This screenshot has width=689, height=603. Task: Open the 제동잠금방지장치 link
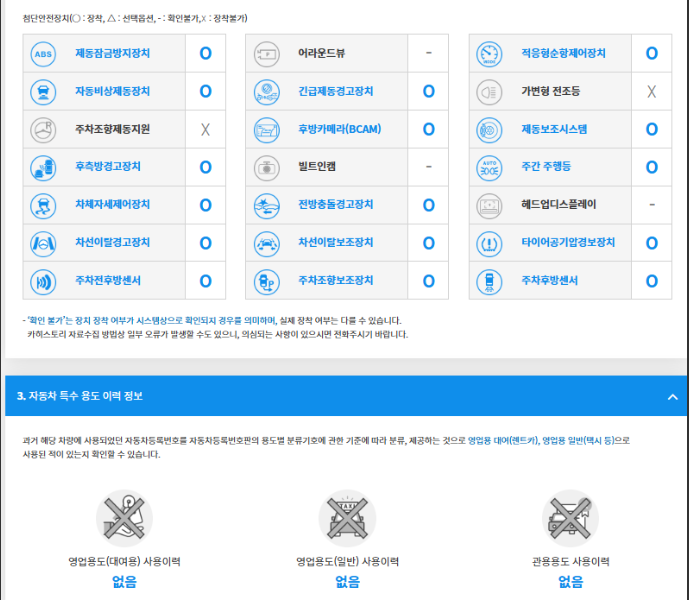click(112, 53)
